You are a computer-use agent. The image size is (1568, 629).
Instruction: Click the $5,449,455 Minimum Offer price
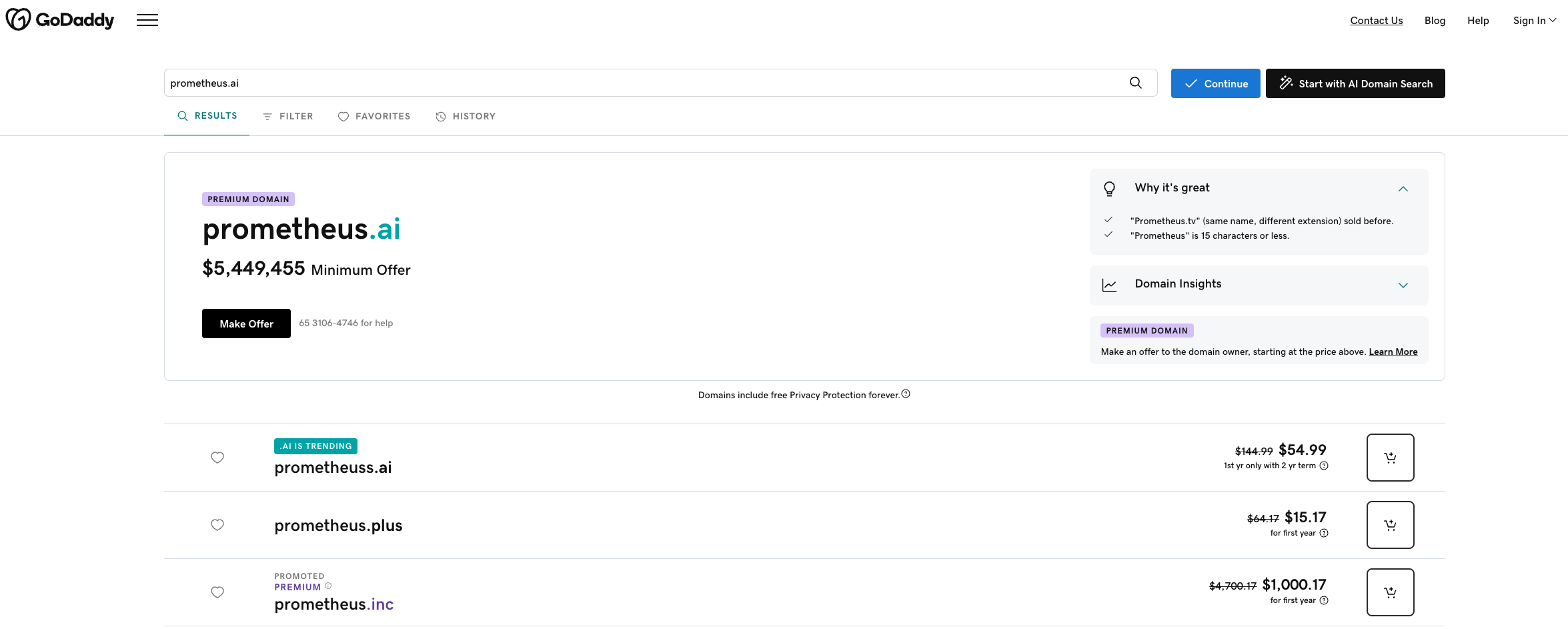306,269
